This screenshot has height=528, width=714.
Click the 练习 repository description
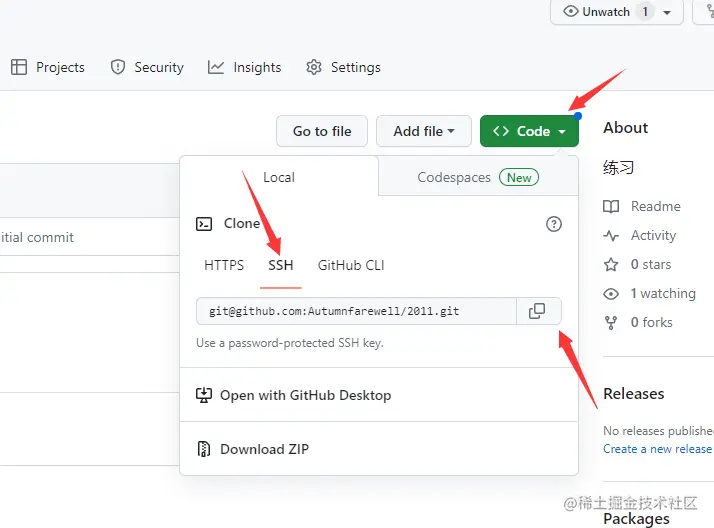618,168
